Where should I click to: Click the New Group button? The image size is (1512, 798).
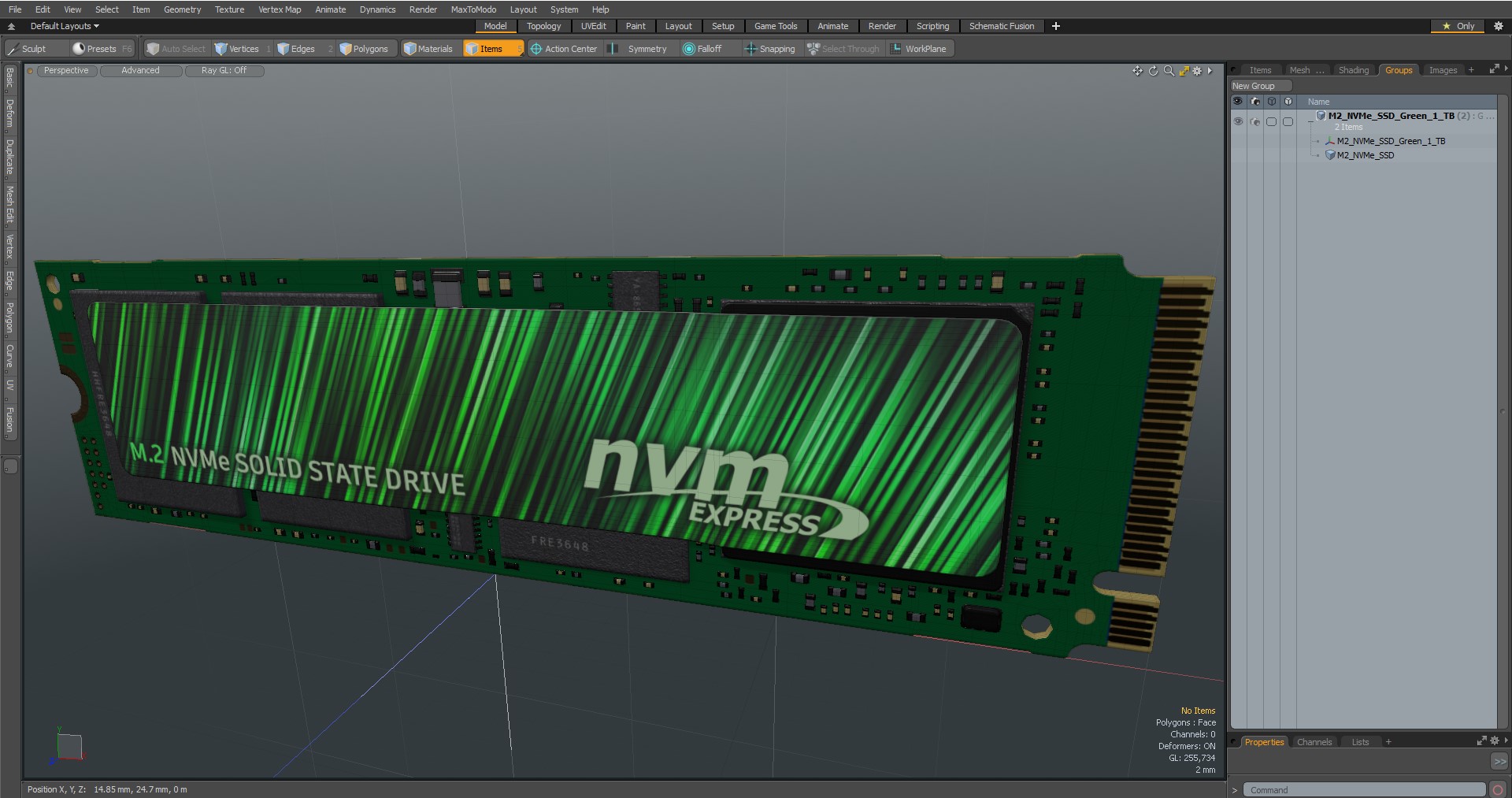click(1260, 86)
